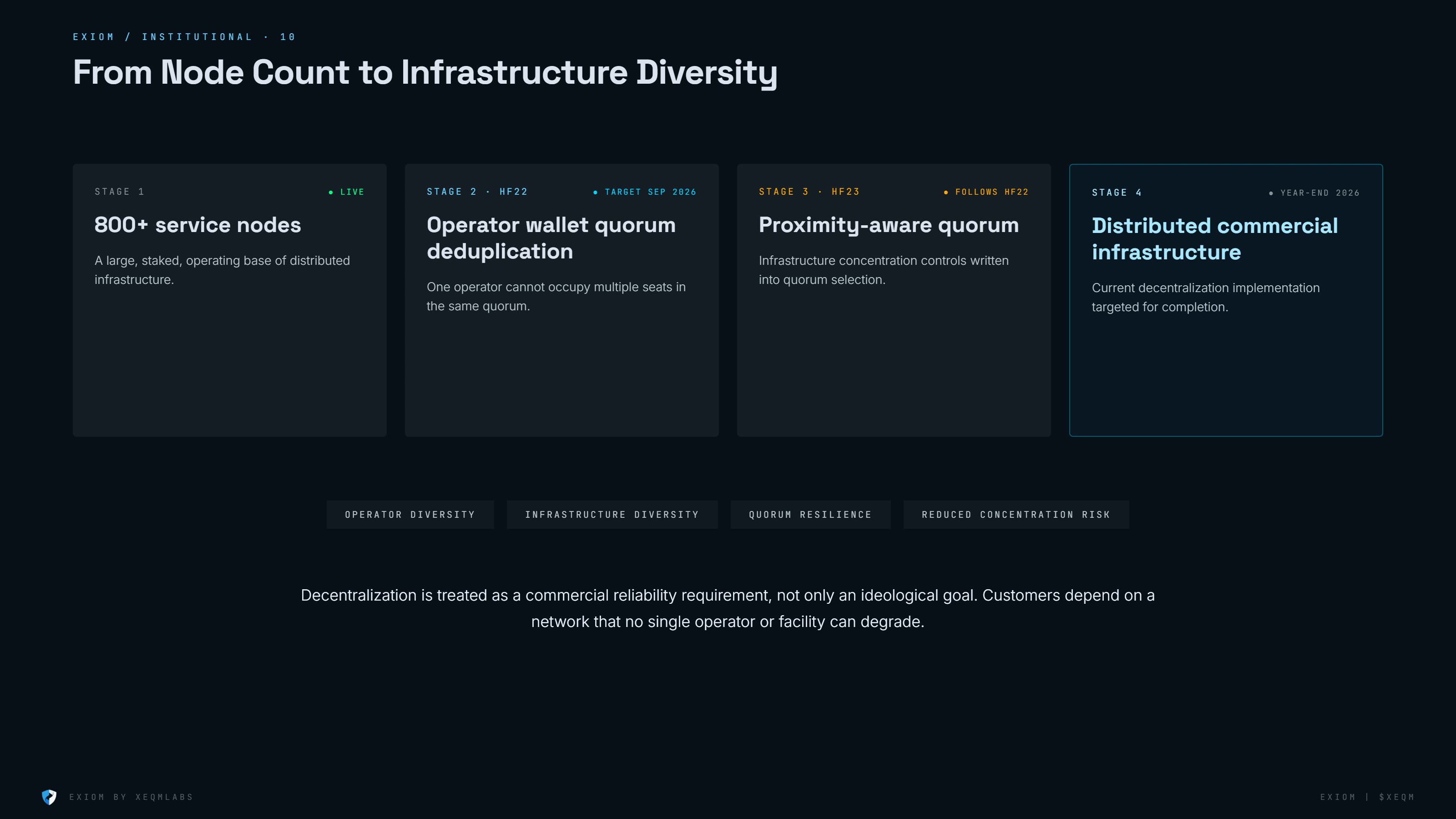Viewport: 1456px width, 819px height.
Task: Click the 'Decentralization is treated as' summary paragraph
Action: click(x=728, y=608)
